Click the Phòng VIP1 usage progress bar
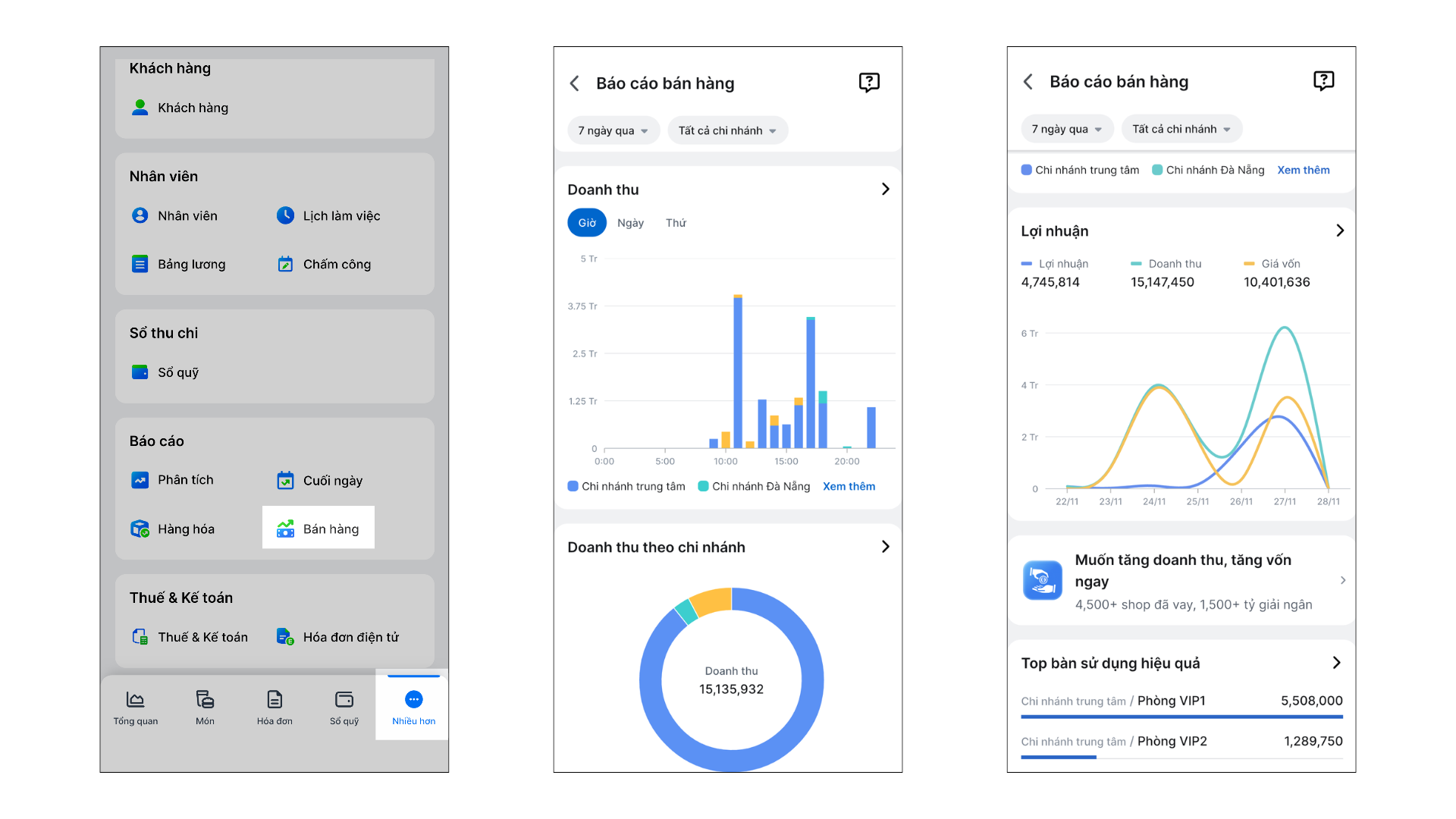1456x819 pixels. [x=1181, y=716]
